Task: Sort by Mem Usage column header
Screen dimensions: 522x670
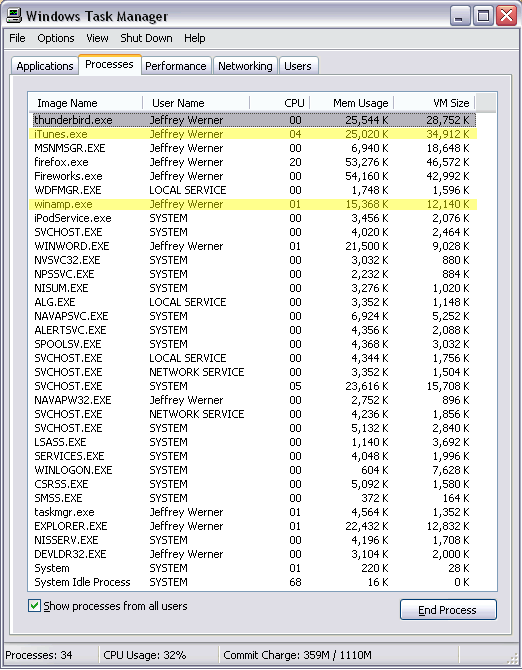Action: click(x=352, y=103)
